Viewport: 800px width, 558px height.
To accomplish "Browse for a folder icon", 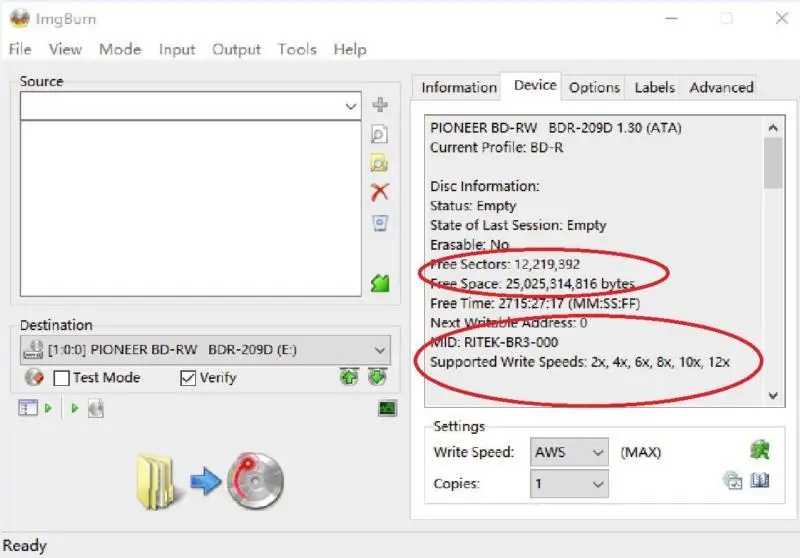I will 379,164.
